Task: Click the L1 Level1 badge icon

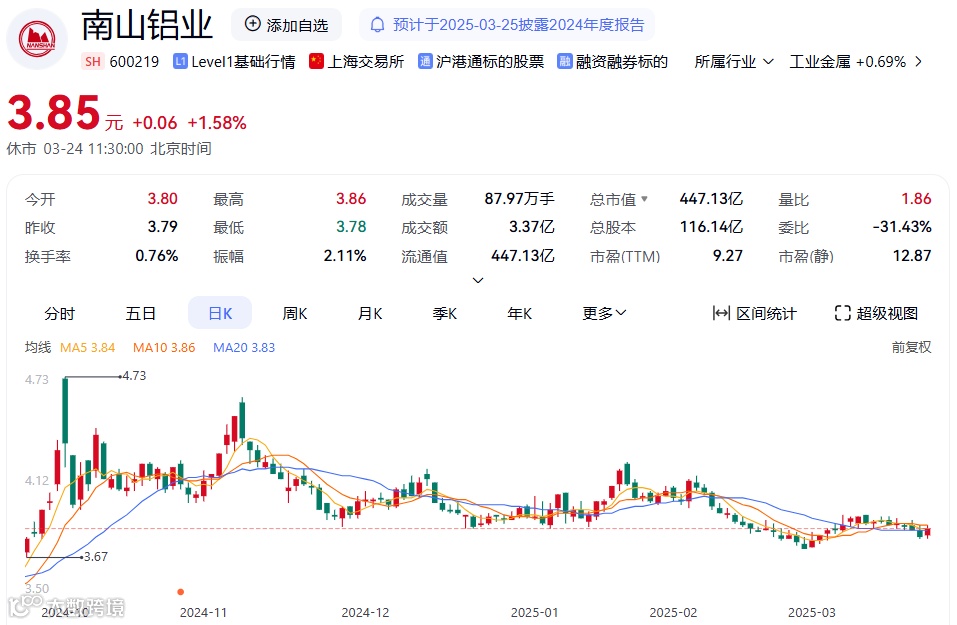Action: click(180, 61)
